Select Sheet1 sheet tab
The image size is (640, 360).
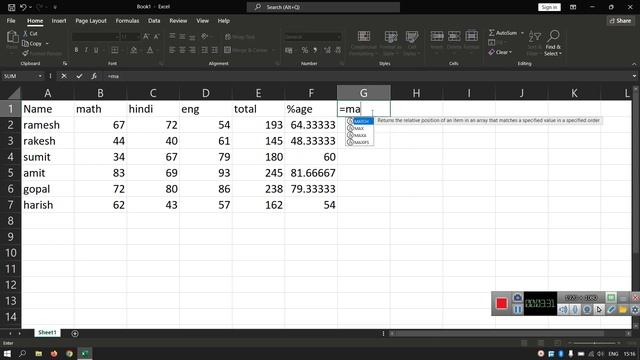pyautogui.click(x=47, y=333)
